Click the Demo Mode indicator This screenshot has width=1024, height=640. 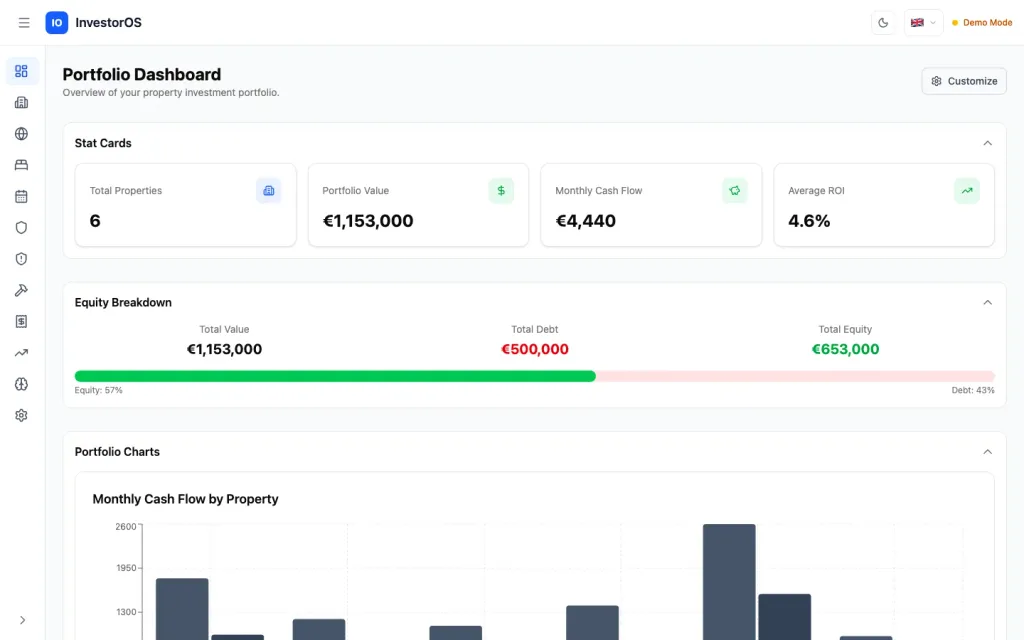pyautogui.click(x=982, y=23)
